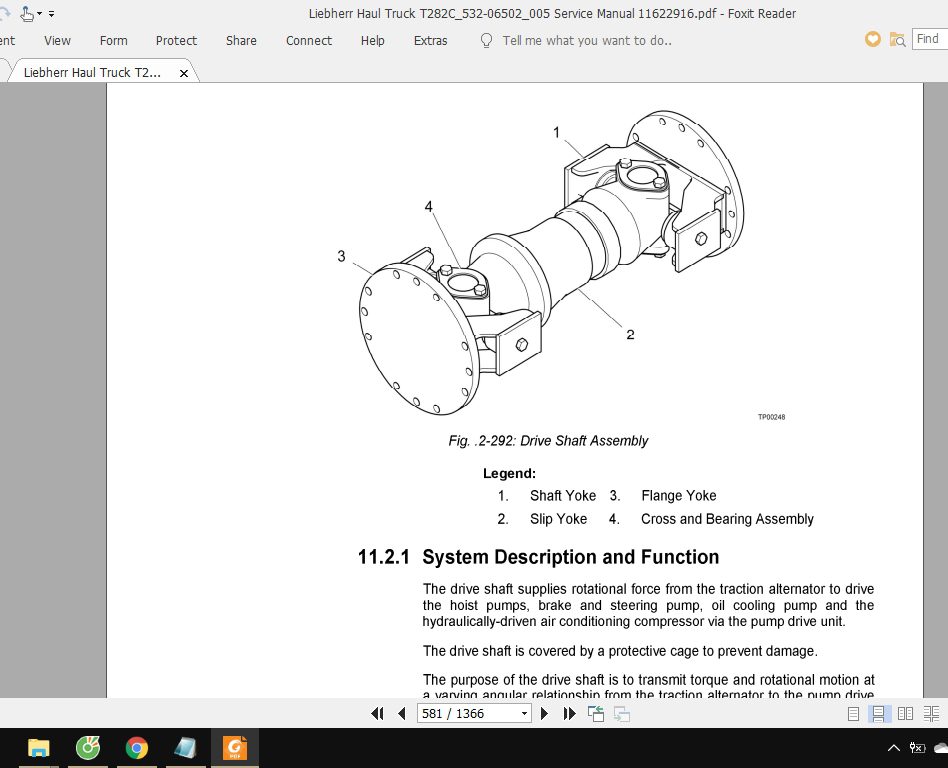948x768 pixels.
Task: Click the Continuous scrolling view icon
Action: tap(879, 713)
